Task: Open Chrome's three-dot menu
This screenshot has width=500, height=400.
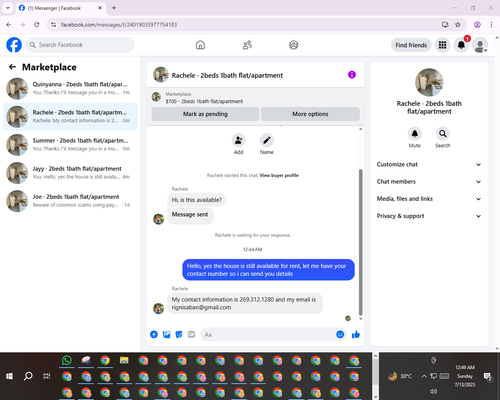Action: [x=491, y=25]
